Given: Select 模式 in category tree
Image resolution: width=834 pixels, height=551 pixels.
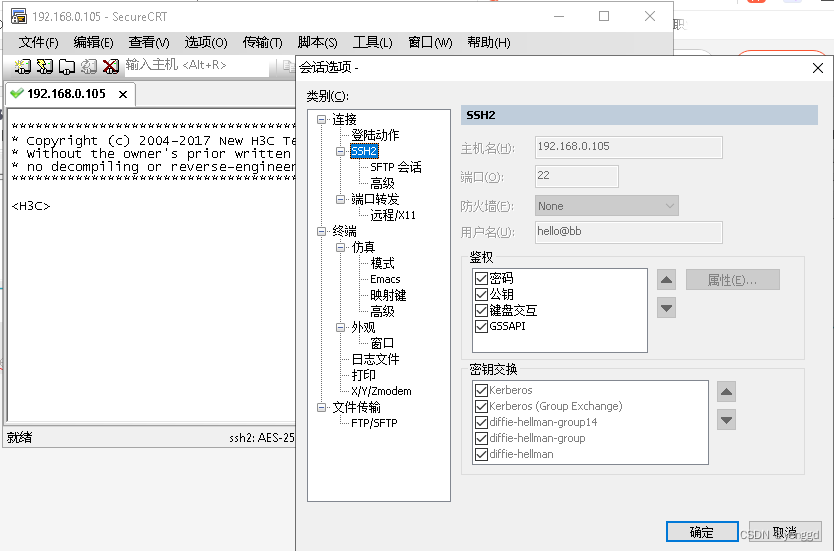Looking at the screenshot, I should (382, 263).
